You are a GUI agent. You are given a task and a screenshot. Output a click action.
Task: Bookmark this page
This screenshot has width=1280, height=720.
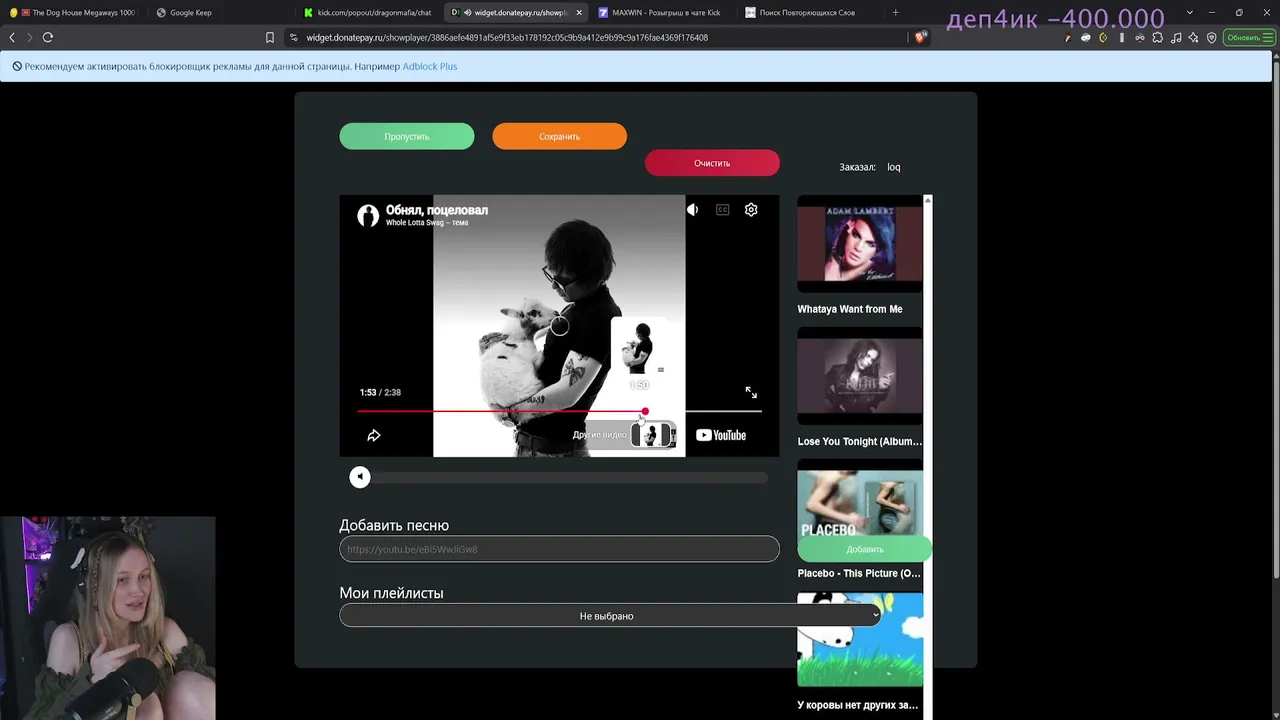click(x=270, y=37)
